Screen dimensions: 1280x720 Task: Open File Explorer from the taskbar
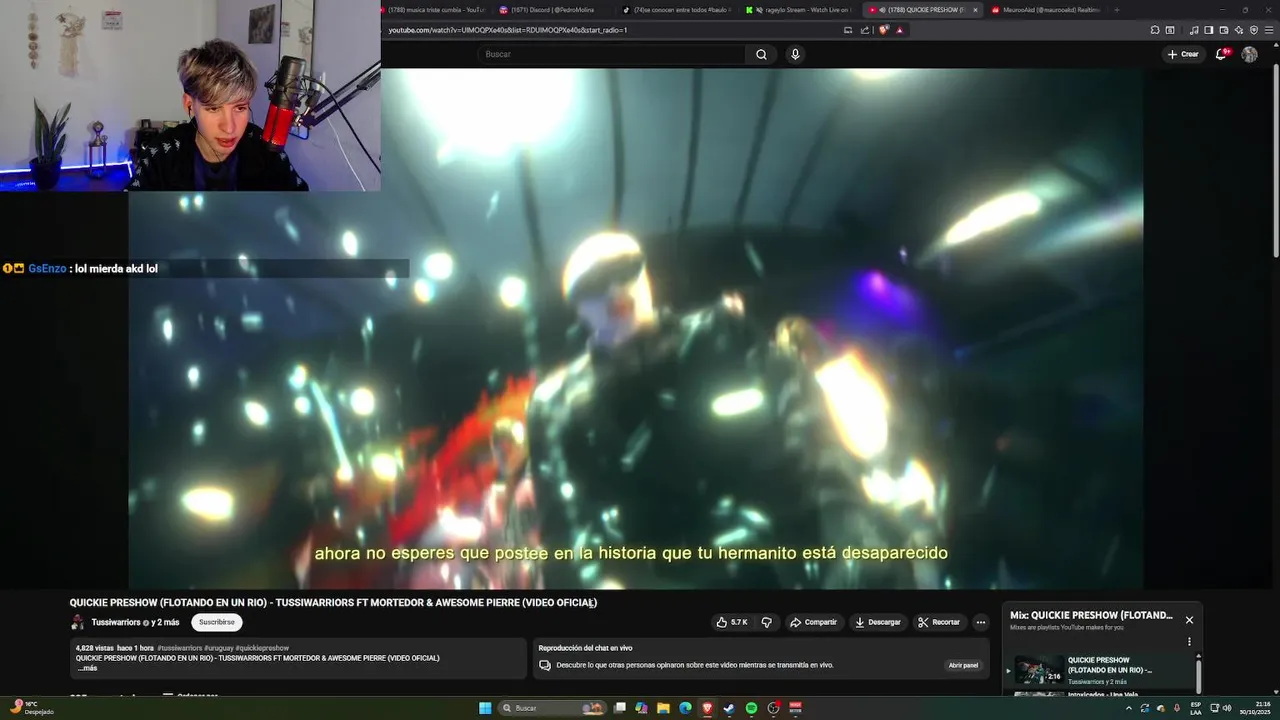pyautogui.click(x=663, y=708)
